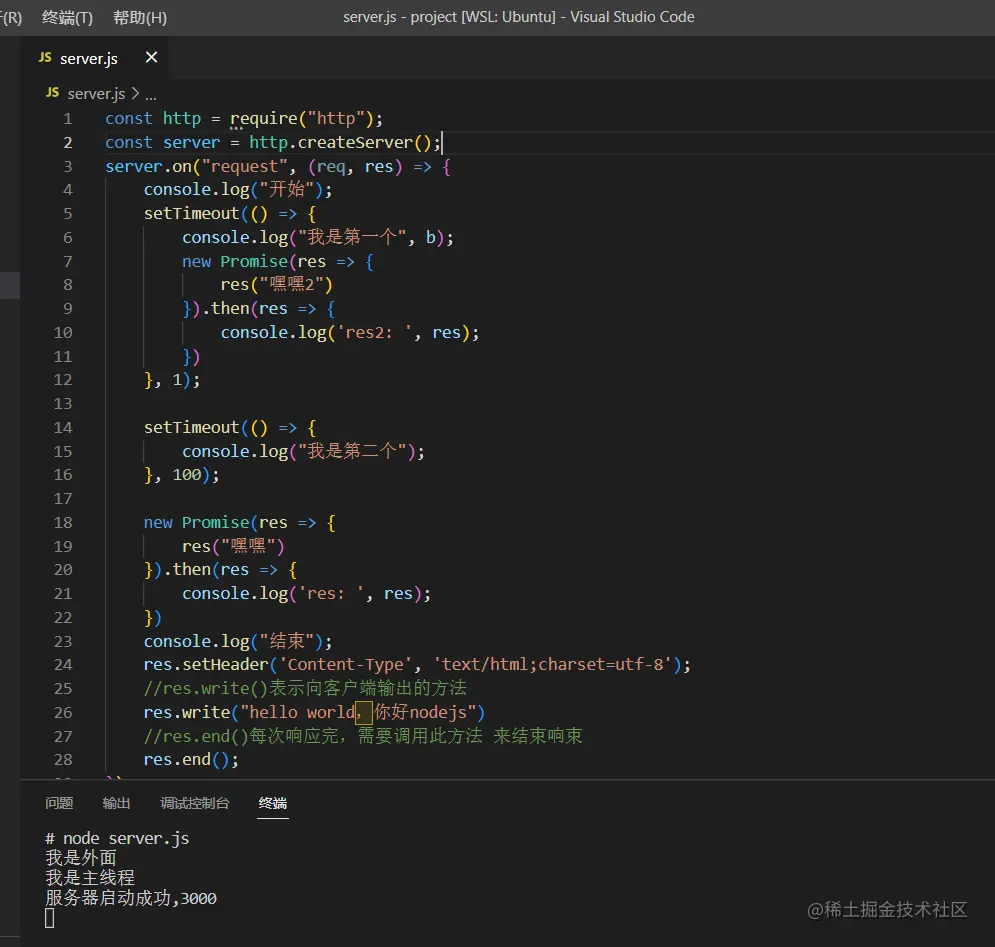Click terminal output 我是外面

tap(81, 858)
